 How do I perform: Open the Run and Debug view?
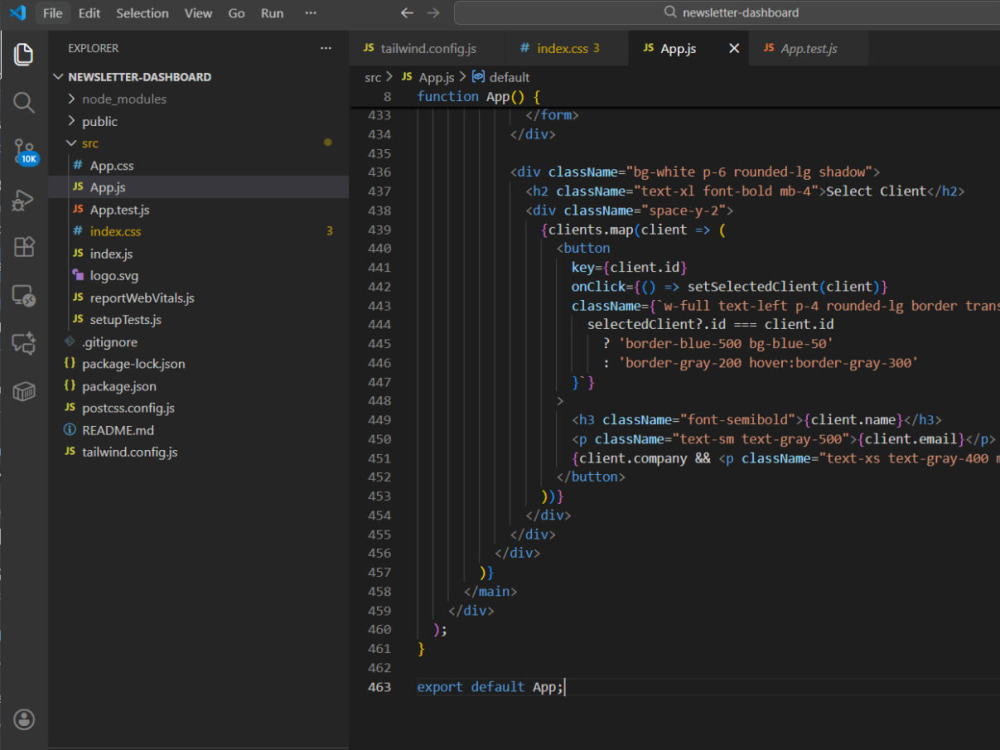24,200
